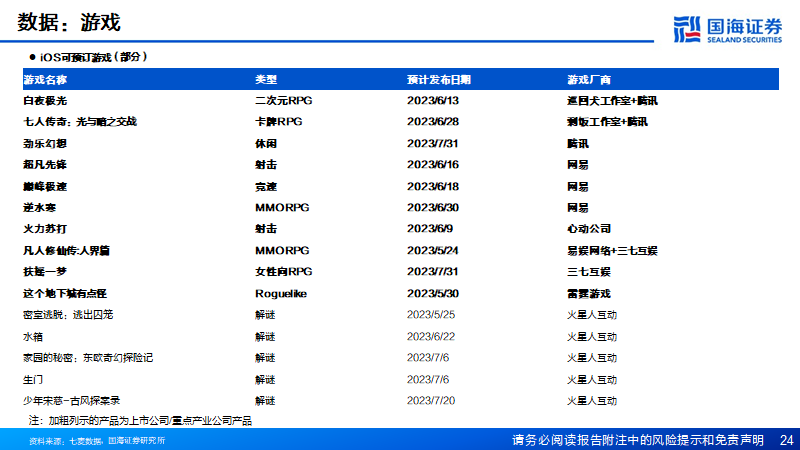Select the game name 密室逃脱：逃出囚笼
Viewport: 800px width, 450px height.
[68, 315]
